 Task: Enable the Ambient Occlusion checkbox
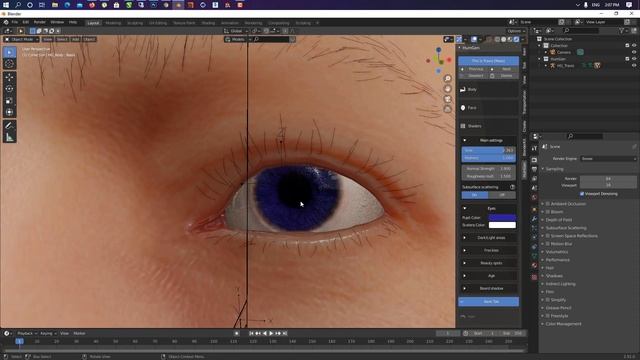click(x=548, y=204)
